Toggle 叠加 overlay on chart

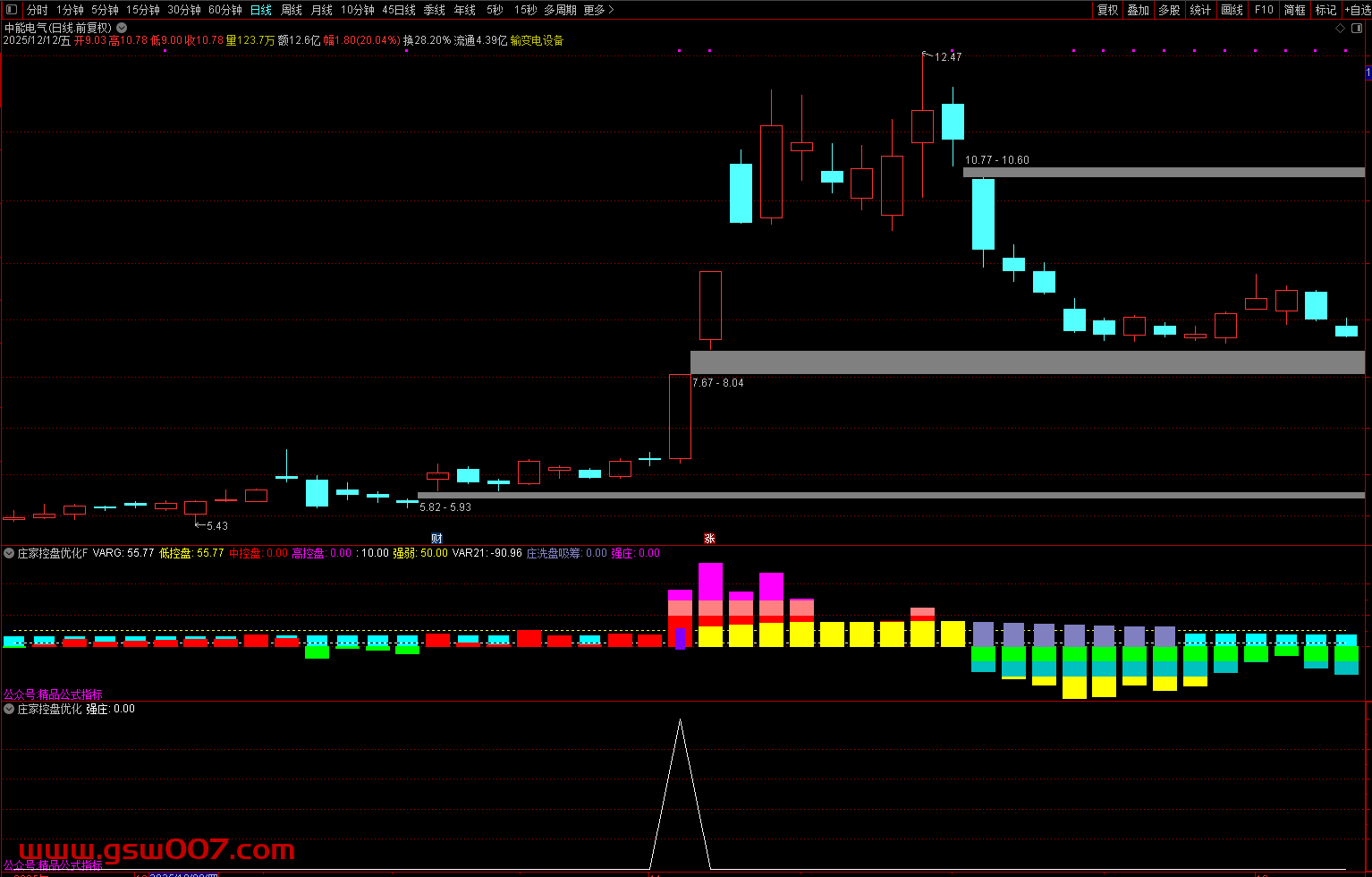pyautogui.click(x=1138, y=10)
